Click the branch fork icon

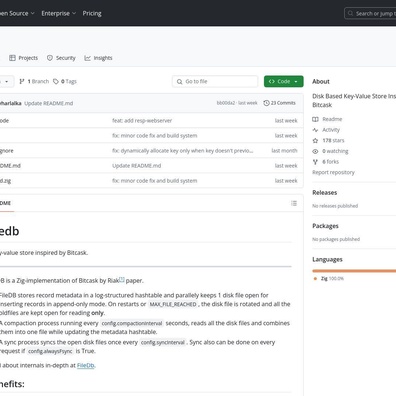point(22,81)
